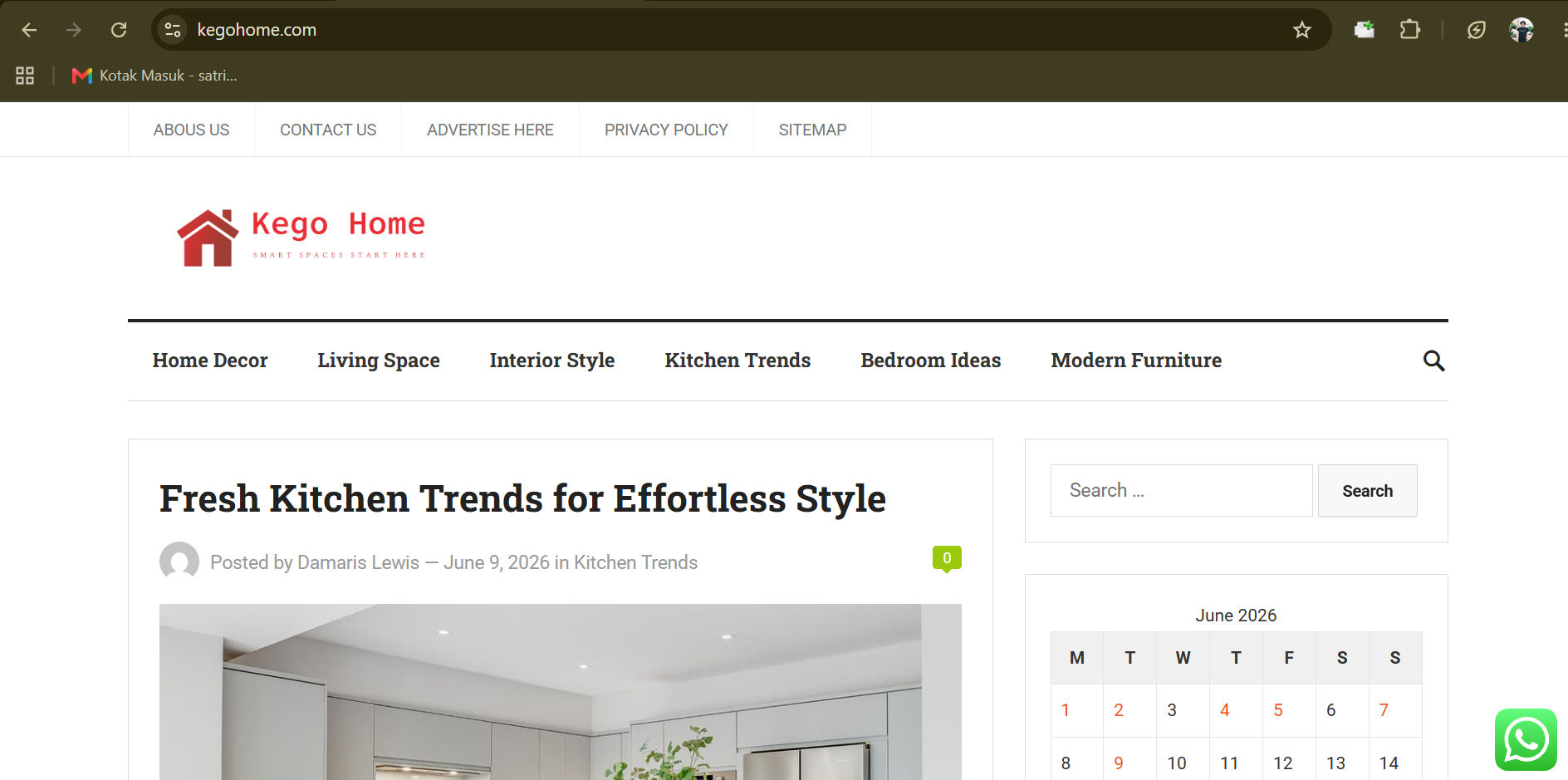Open the Fresh Kitchen Trends article title

click(522, 498)
